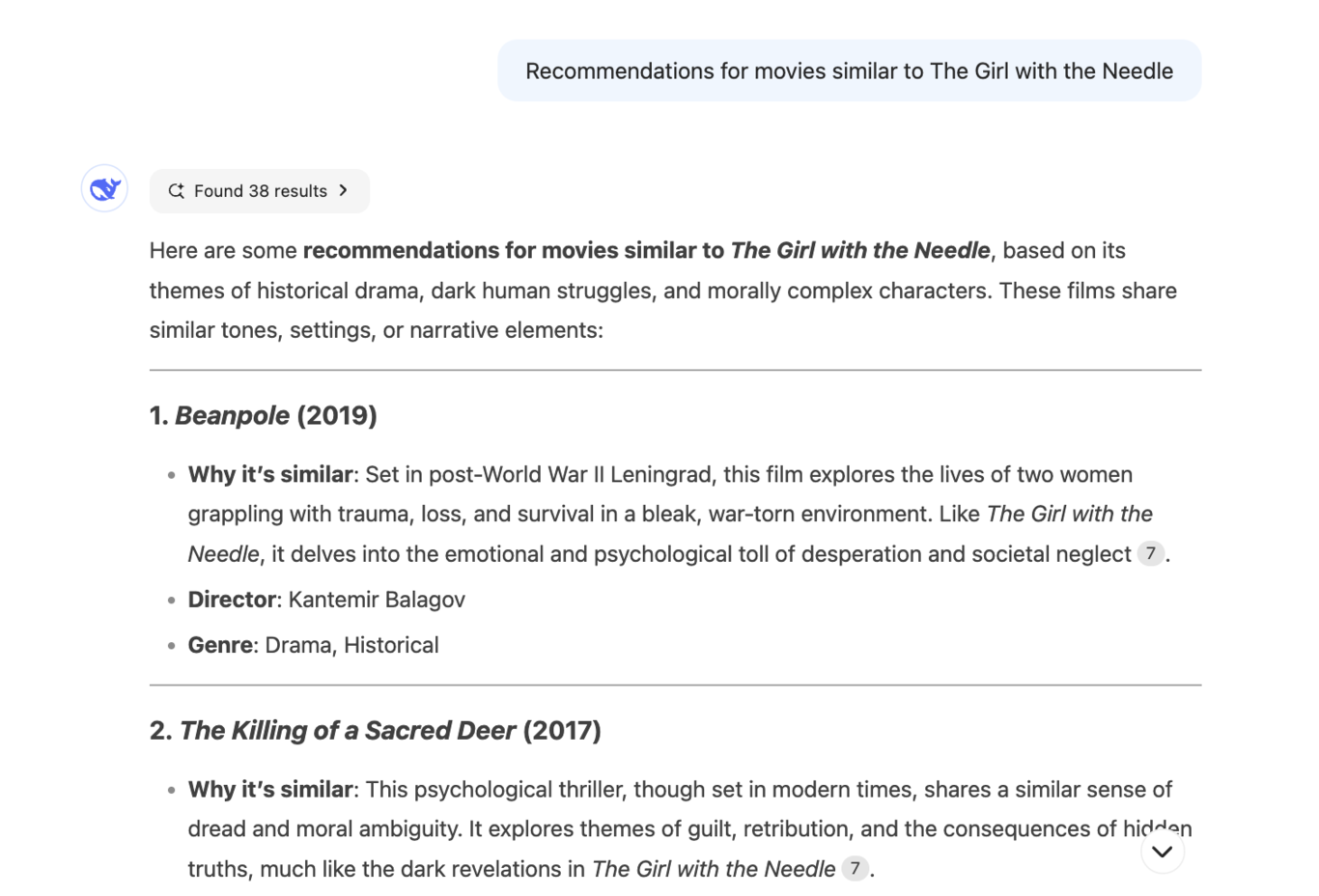Click 'Why it's similar' under Sacred Deer heading

[270, 790]
